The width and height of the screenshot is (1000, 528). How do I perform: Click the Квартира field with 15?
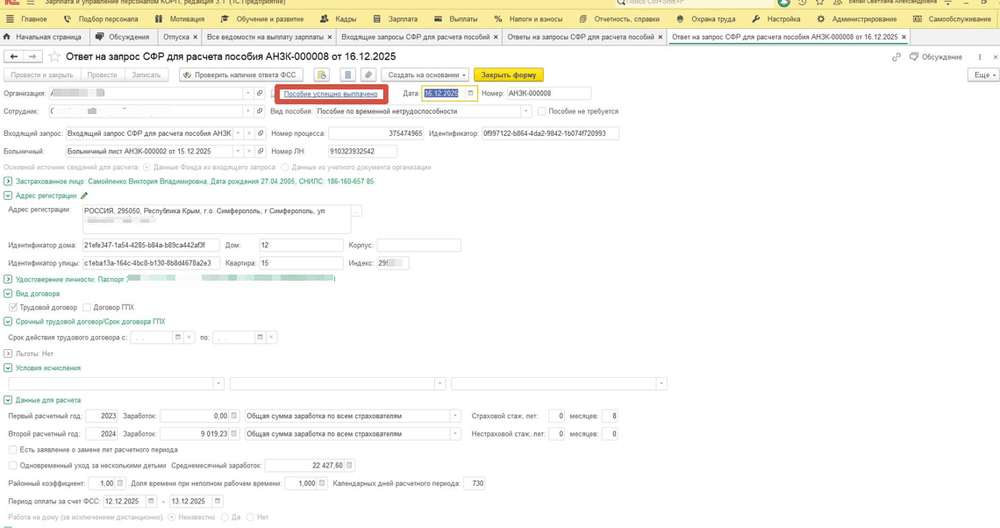(301, 263)
